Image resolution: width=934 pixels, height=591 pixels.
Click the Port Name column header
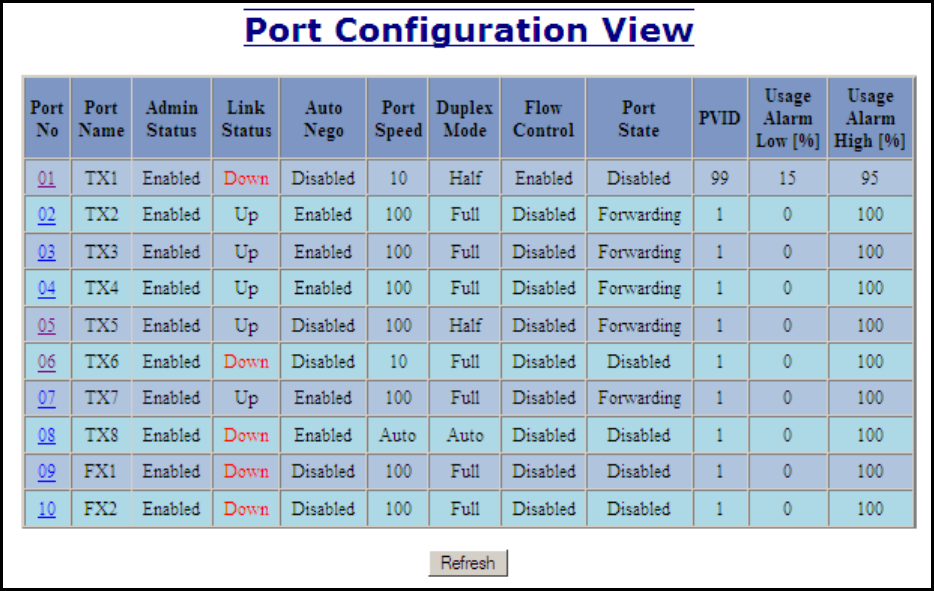point(101,119)
